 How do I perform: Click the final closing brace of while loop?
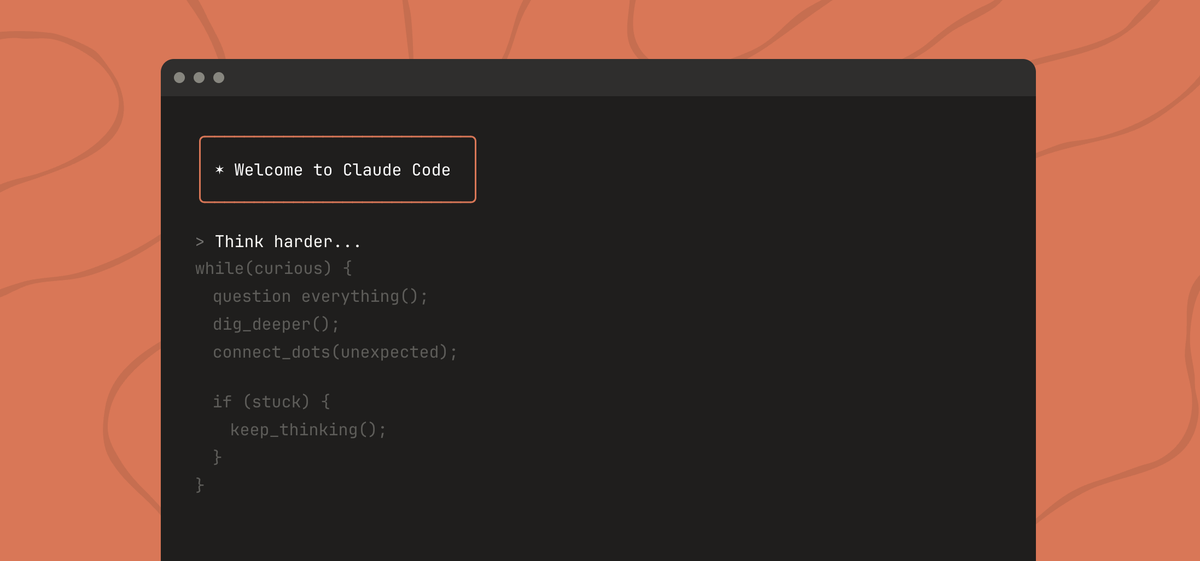(200, 485)
